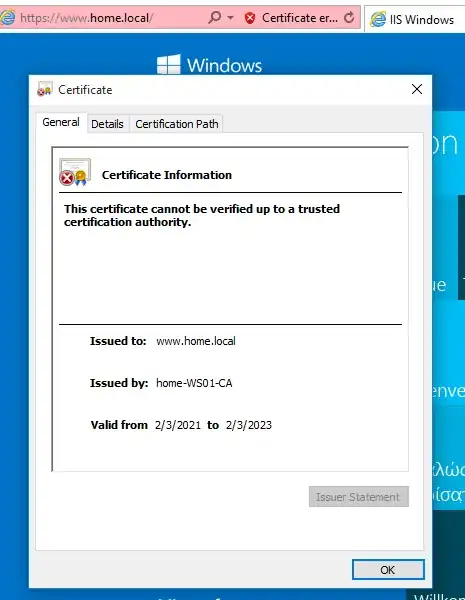Click the 'Issued by:' label
This screenshot has height=600, width=465.
click(x=119, y=383)
